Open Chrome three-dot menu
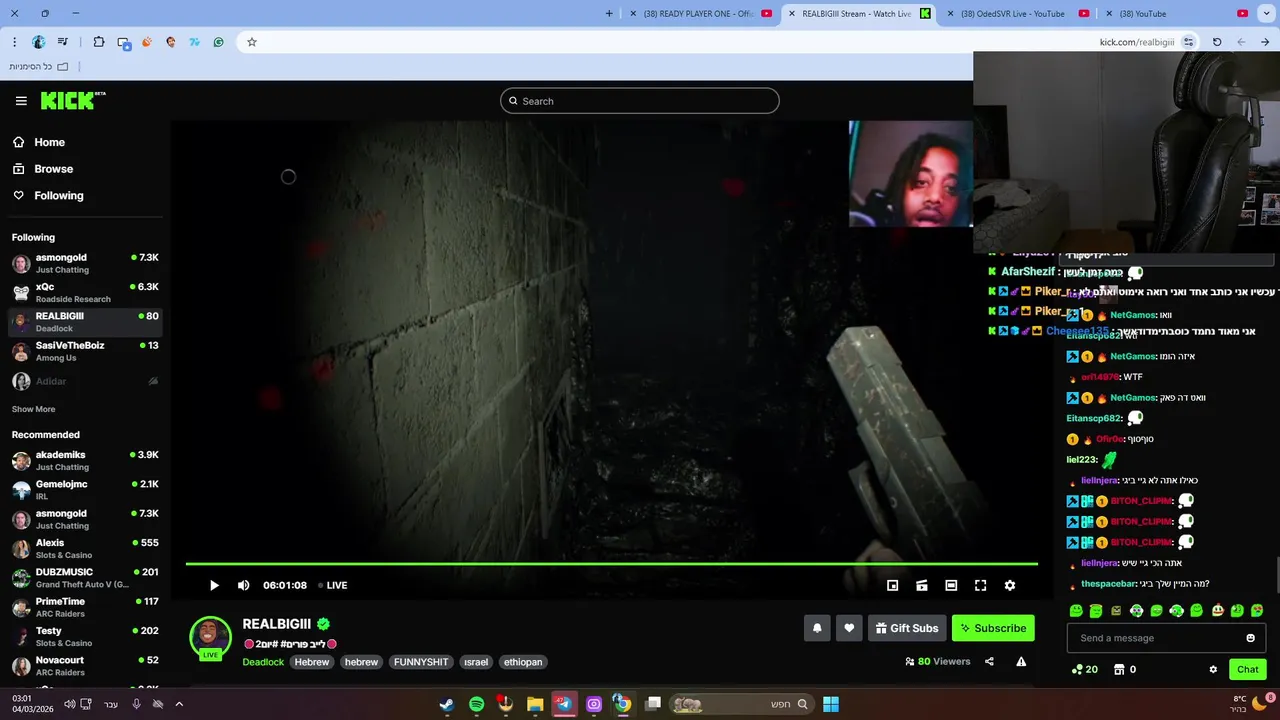 point(14,42)
